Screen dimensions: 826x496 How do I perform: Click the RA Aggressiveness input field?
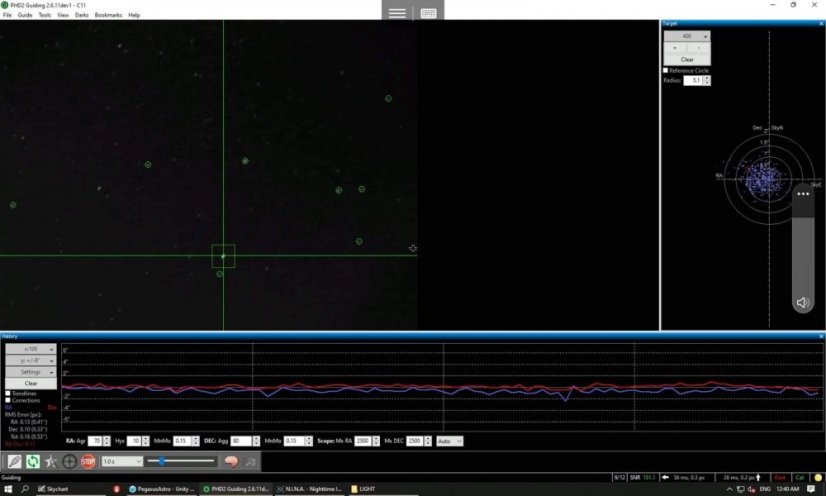coord(95,440)
